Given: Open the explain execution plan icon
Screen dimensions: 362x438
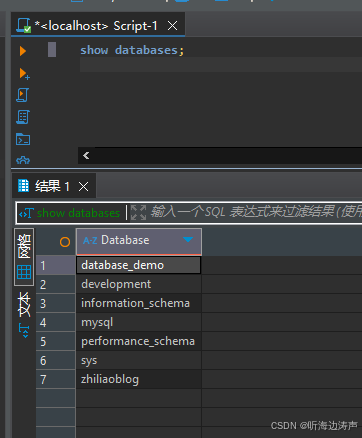Looking at the screenshot, I should 23,117.
